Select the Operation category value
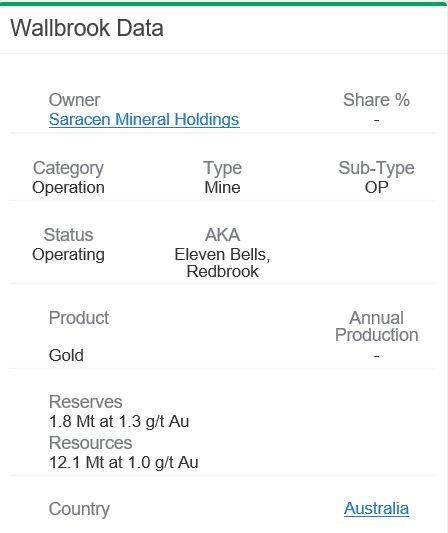This screenshot has width=448, height=533. [68, 187]
